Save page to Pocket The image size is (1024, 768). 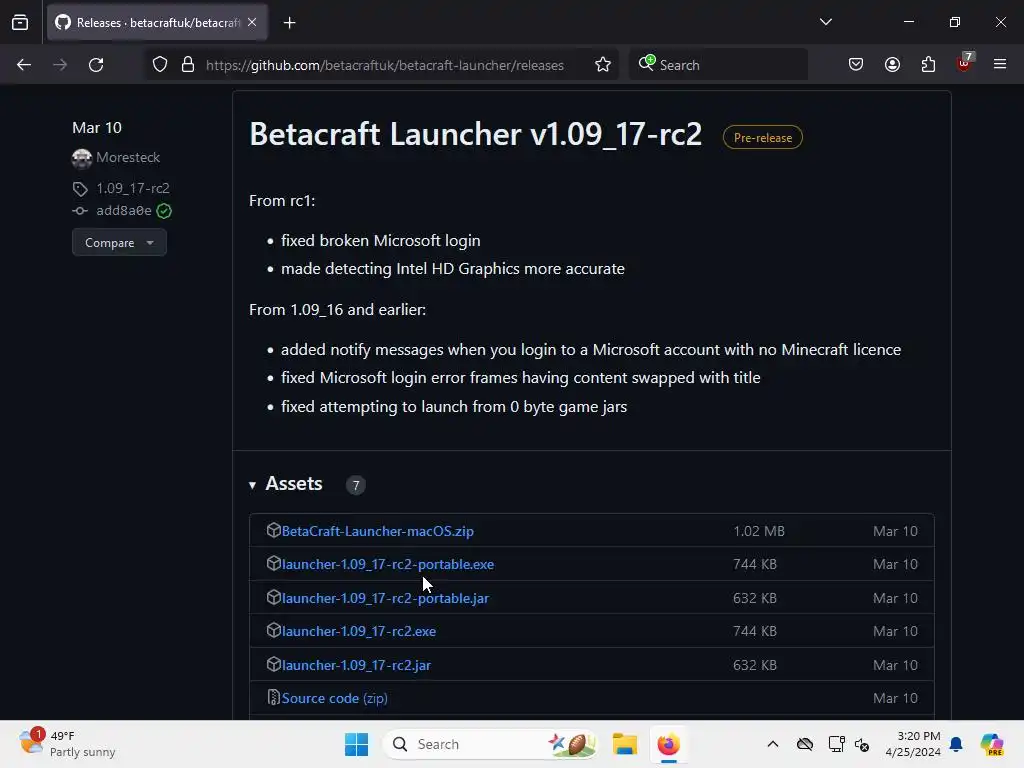pos(856,65)
